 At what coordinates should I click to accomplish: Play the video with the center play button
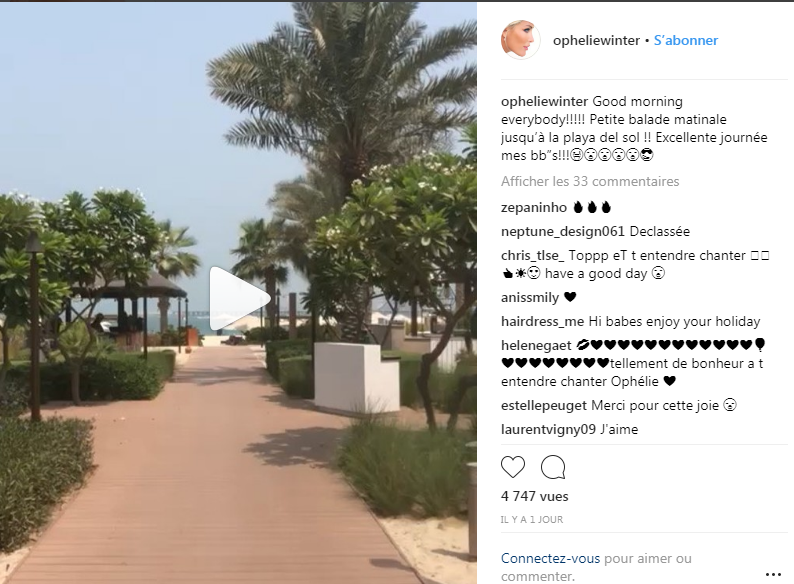pos(239,299)
